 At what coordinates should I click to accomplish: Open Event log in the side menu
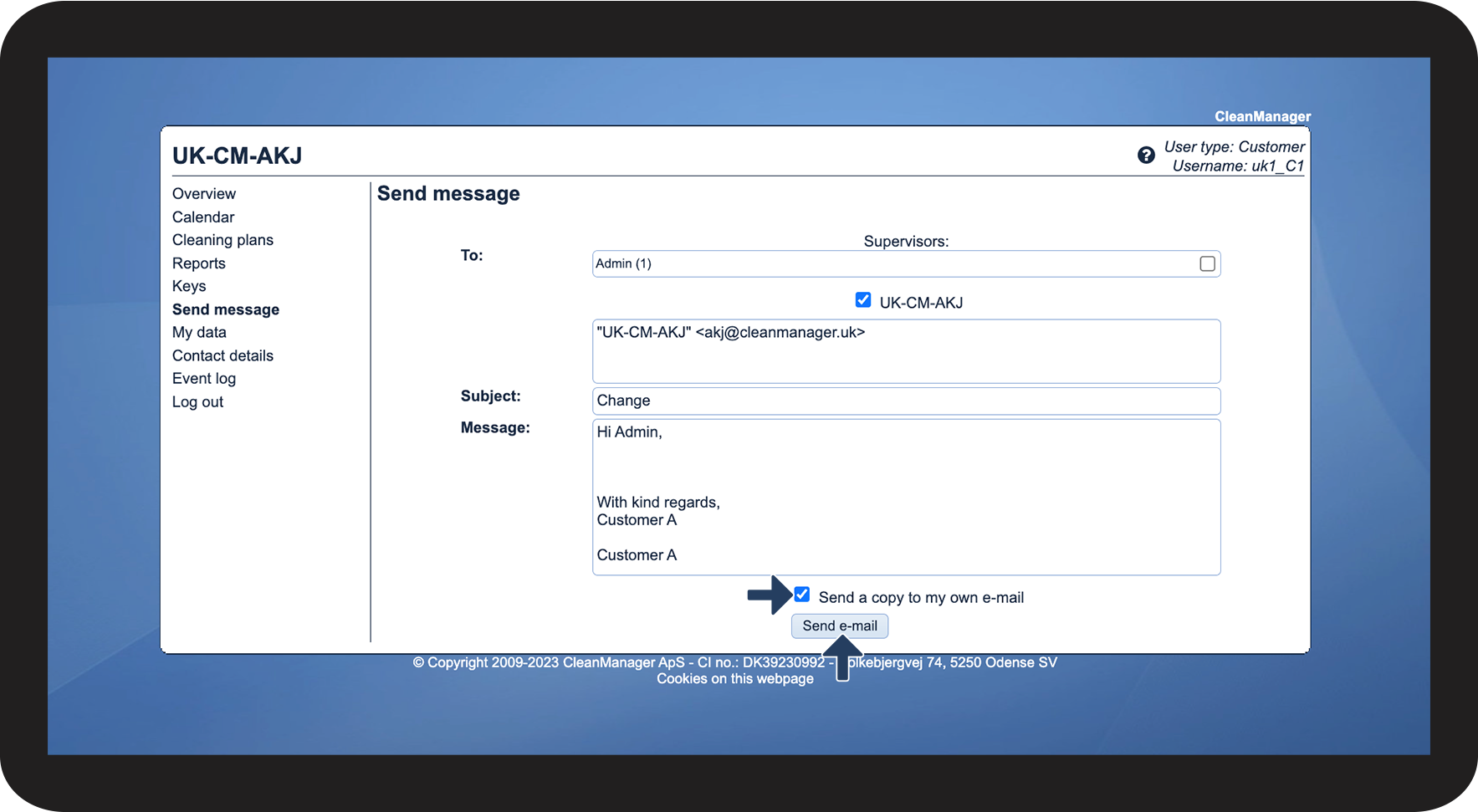pyautogui.click(x=204, y=378)
